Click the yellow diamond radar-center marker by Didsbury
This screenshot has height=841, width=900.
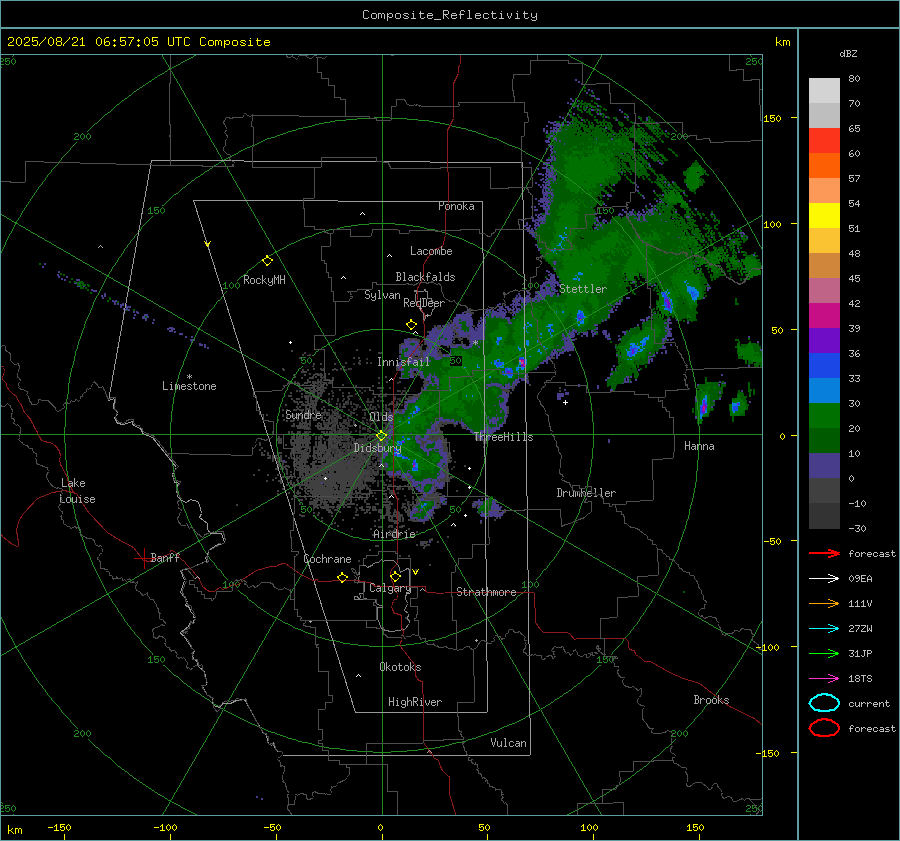(381, 436)
